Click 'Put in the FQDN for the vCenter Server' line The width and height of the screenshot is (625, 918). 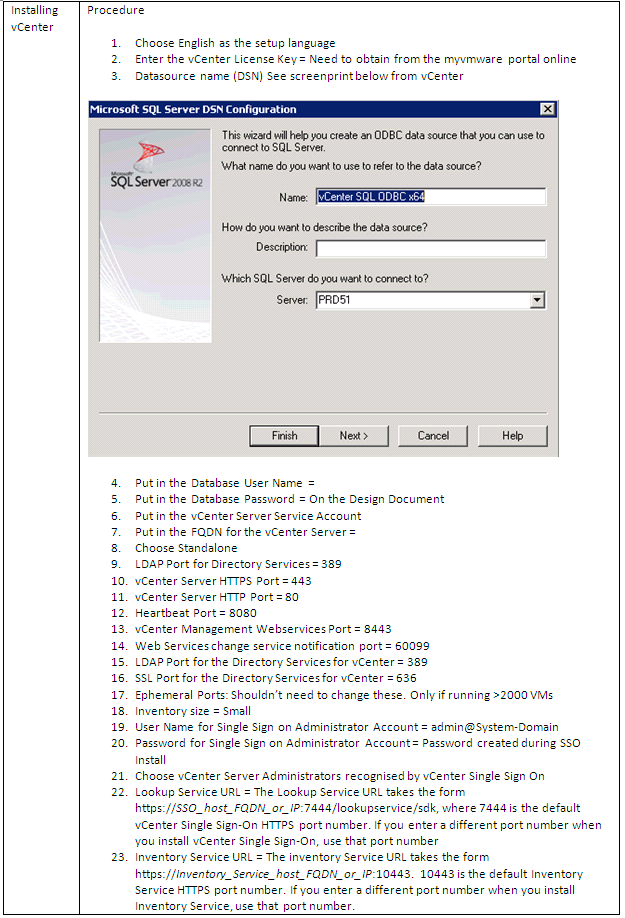pos(245,532)
